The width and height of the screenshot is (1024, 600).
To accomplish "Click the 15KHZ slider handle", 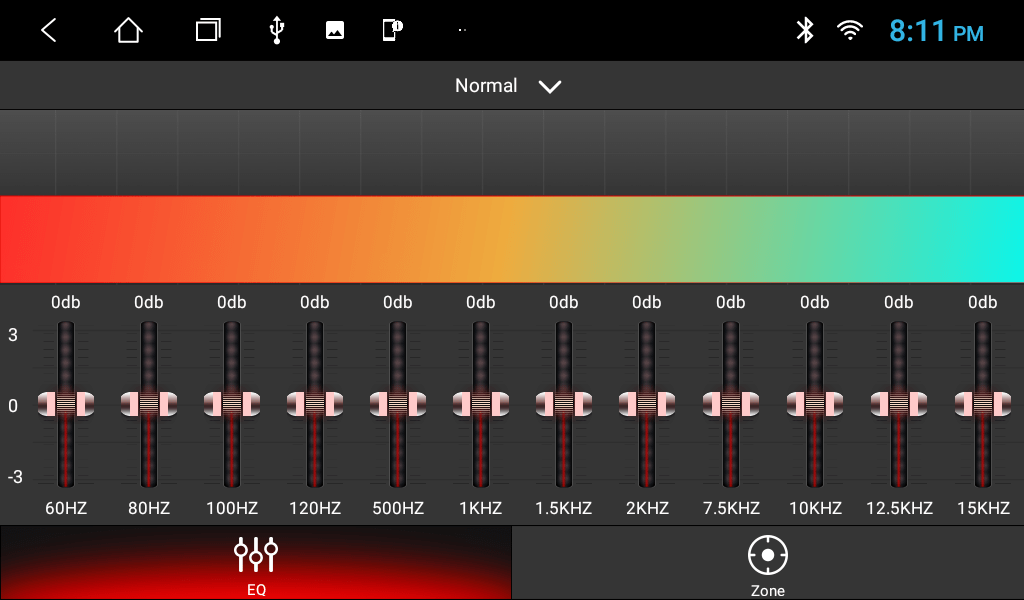I will click(x=982, y=404).
